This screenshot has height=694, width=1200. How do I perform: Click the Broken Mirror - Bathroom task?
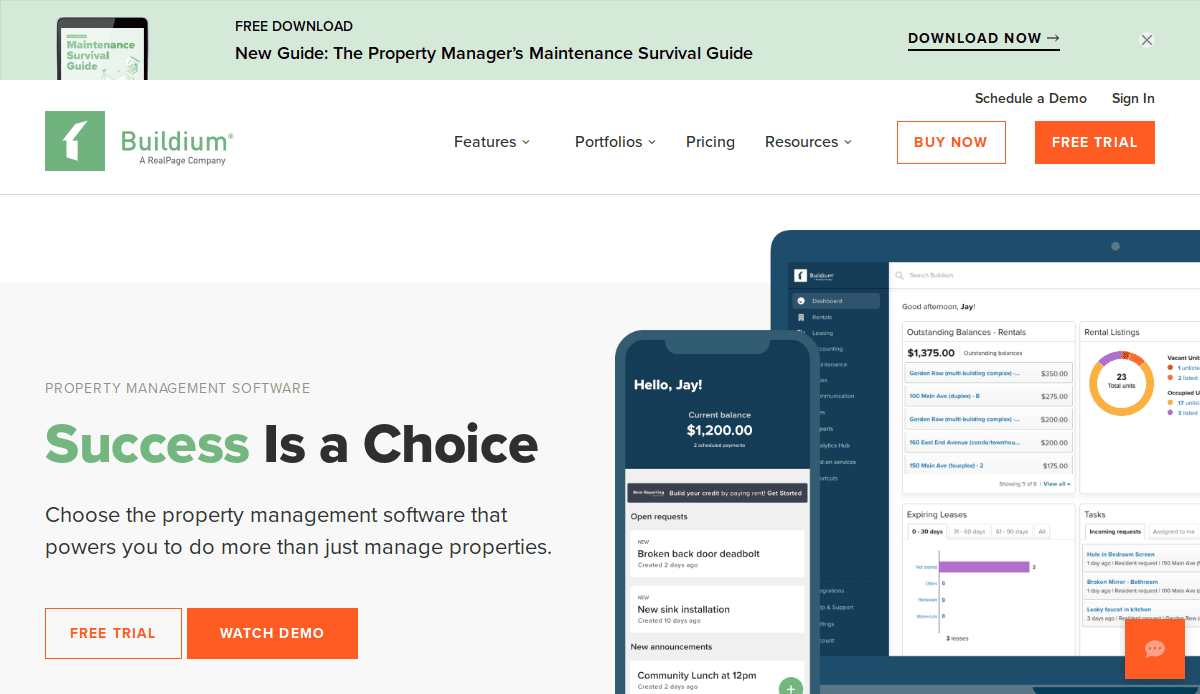click(x=1142, y=585)
